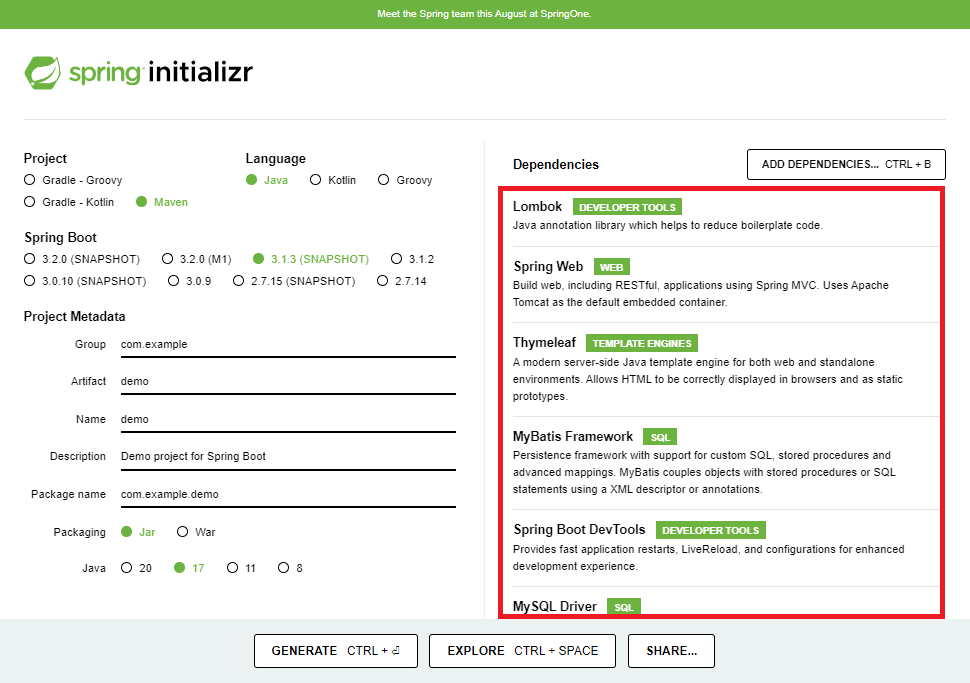Choose Spring Boot 3.1.2
The image size is (970, 683).
(x=413, y=259)
